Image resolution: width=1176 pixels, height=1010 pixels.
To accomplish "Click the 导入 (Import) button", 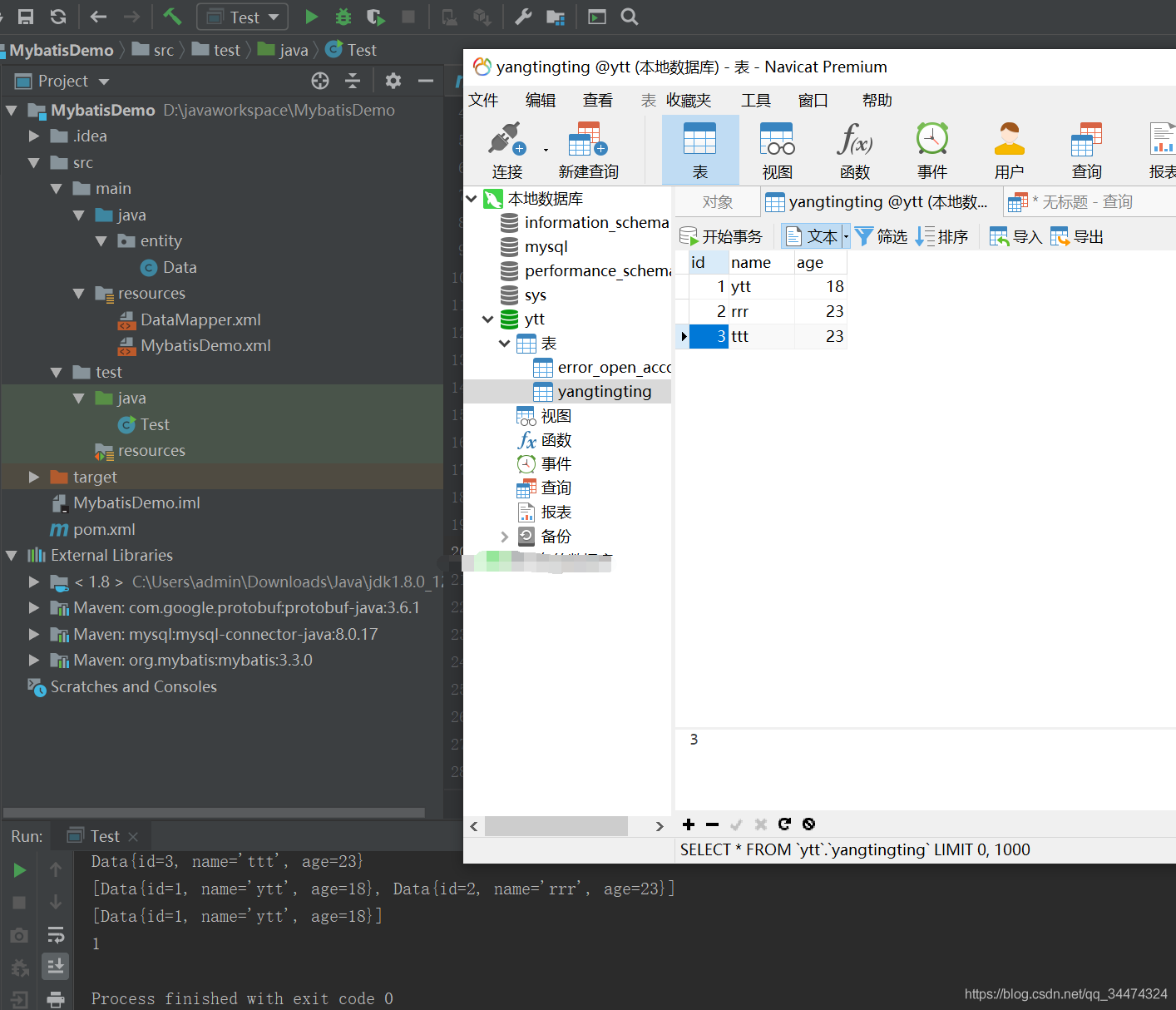I will [x=1015, y=237].
